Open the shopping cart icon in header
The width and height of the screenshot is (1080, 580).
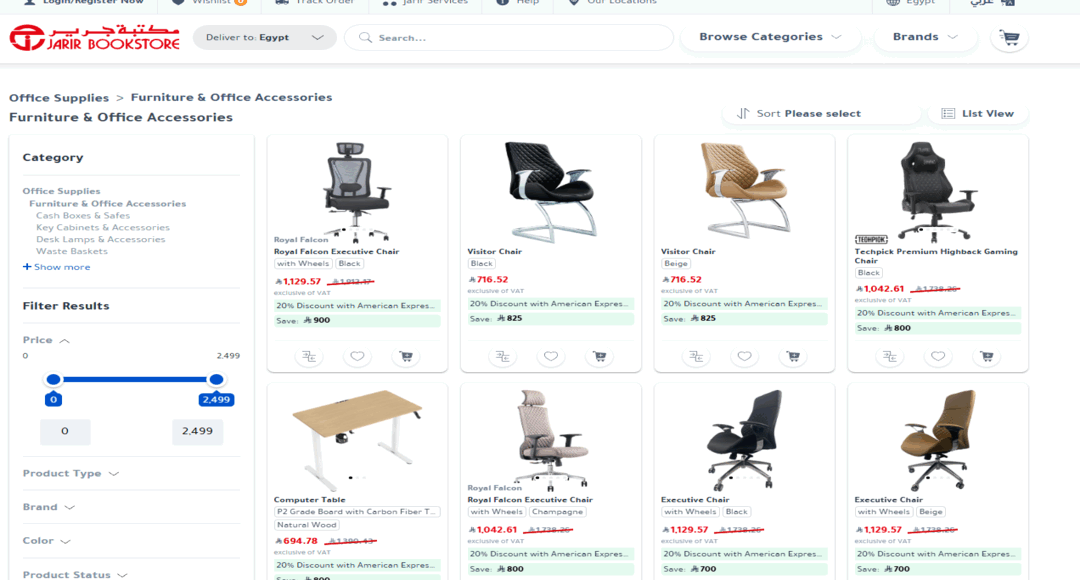point(1010,38)
